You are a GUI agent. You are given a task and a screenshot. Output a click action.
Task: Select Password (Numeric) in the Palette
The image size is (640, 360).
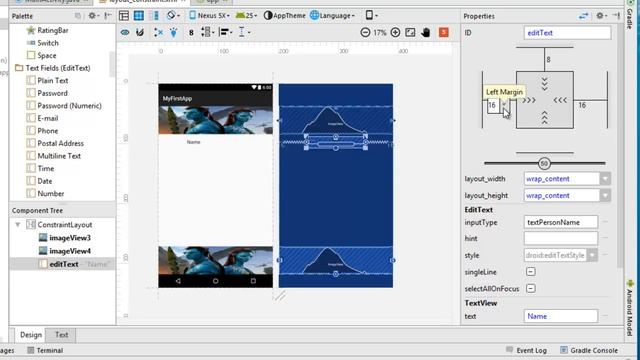[69, 106]
